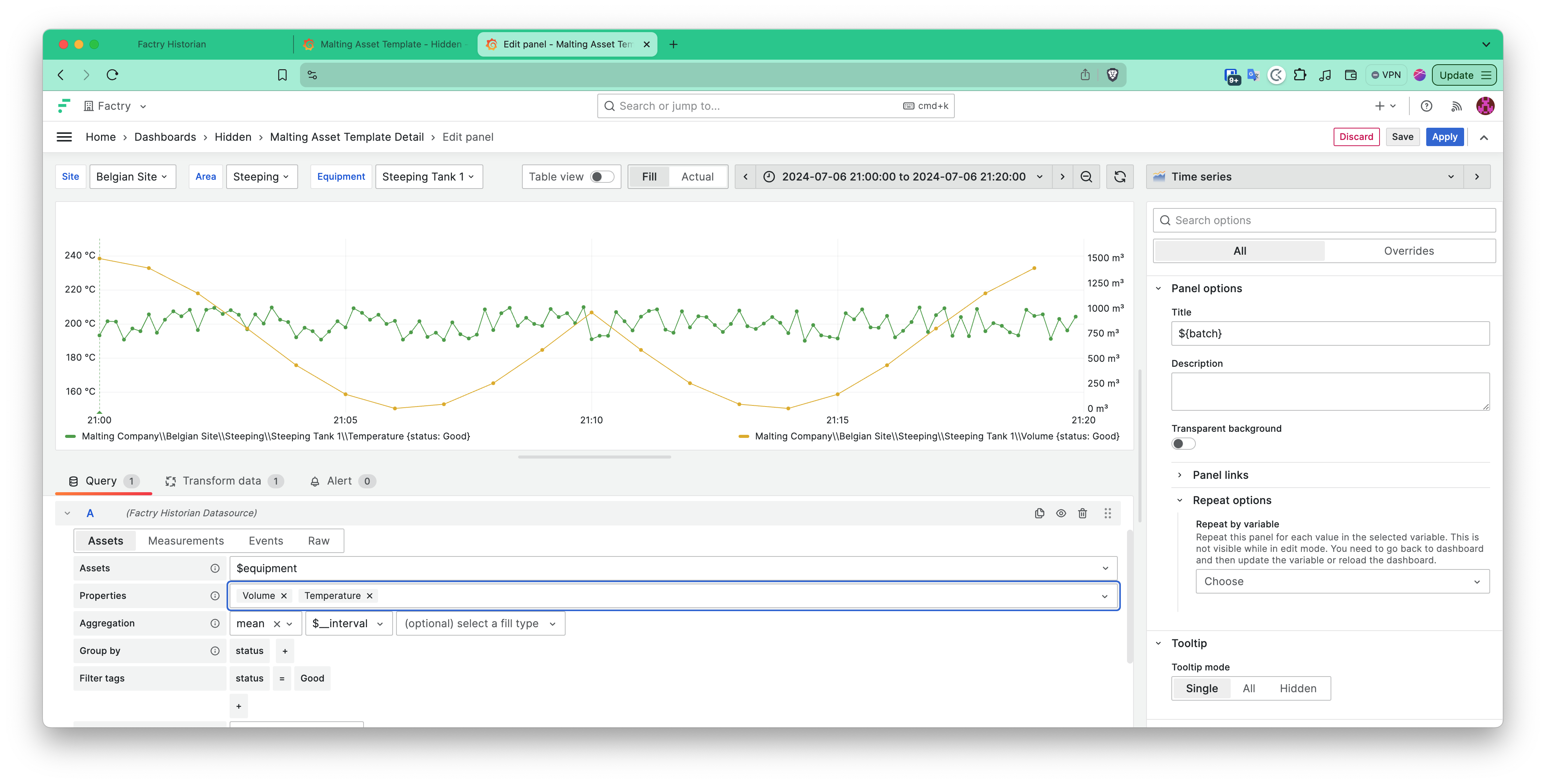Click the bookmark icon in browser toolbar
Viewport: 1546px width, 784px height.
(282, 75)
